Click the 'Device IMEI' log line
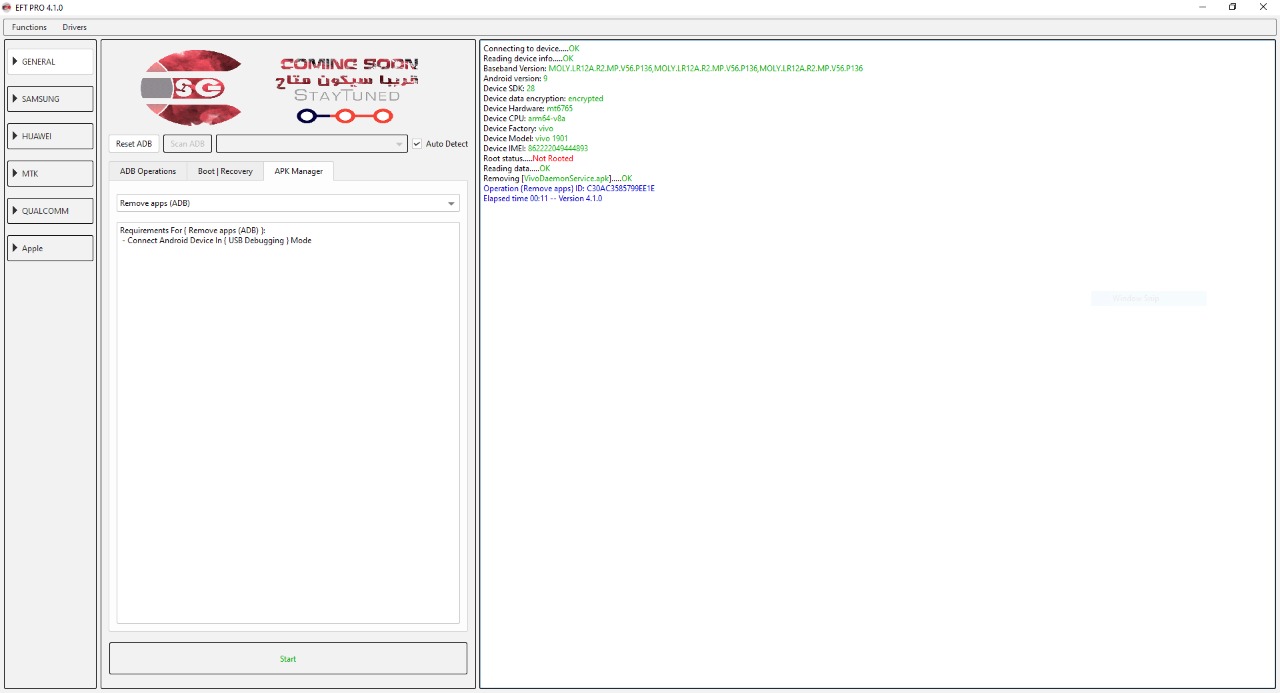Image resolution: width=1280 pixels, height=693 pixels. pos(535,148)
